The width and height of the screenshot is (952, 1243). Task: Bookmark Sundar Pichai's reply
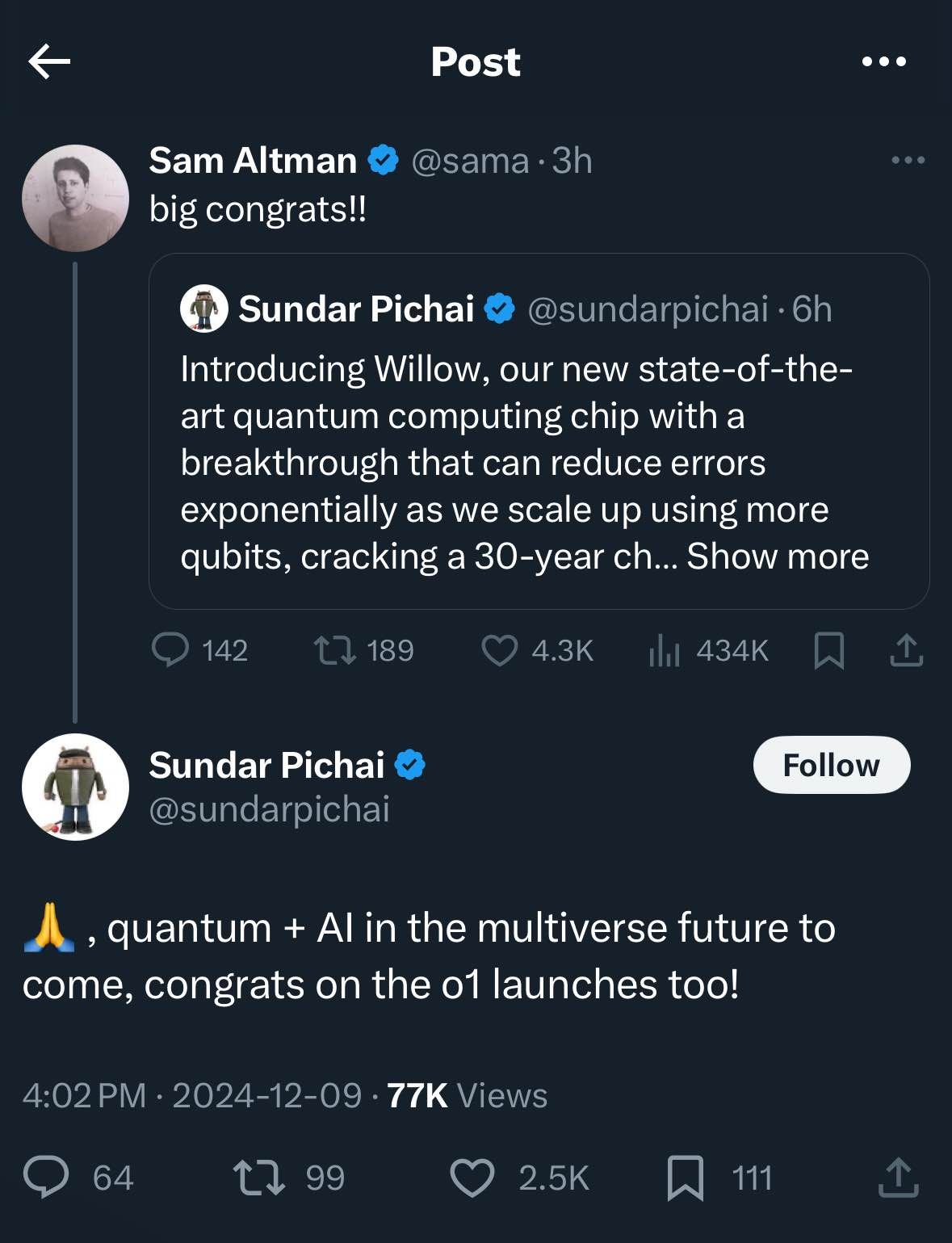tap(686, 1177)
